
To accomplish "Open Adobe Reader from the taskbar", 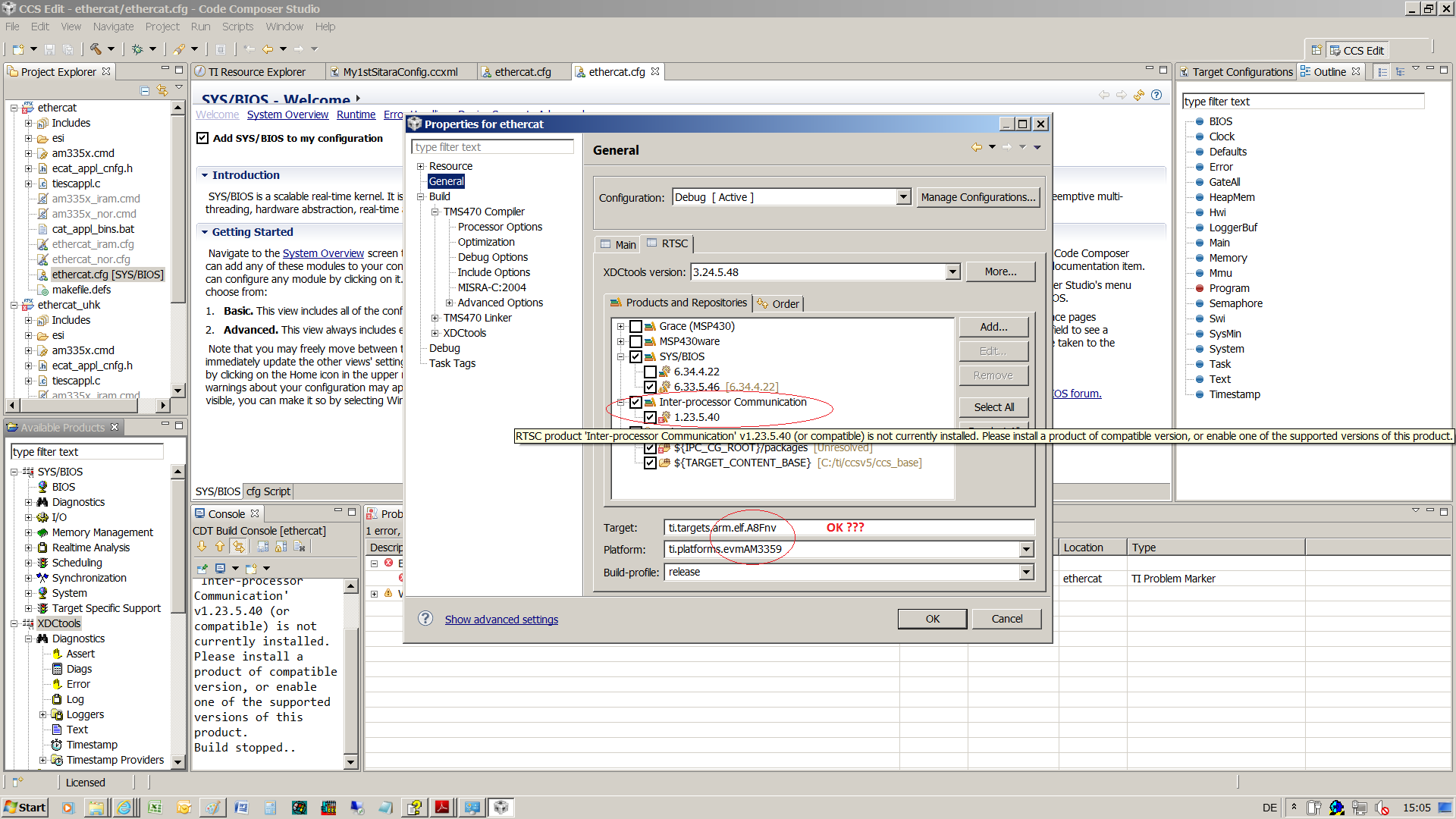I will (x=442, y=808).
